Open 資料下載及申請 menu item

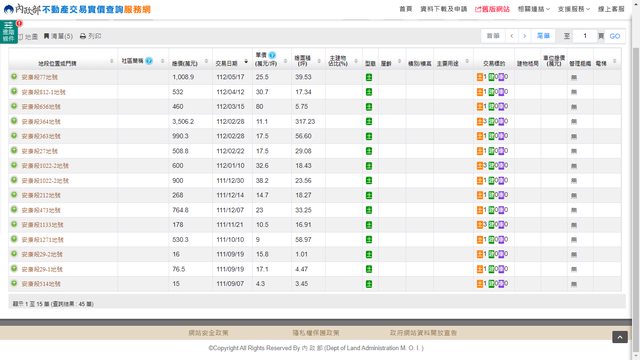(x=444, y=9)
